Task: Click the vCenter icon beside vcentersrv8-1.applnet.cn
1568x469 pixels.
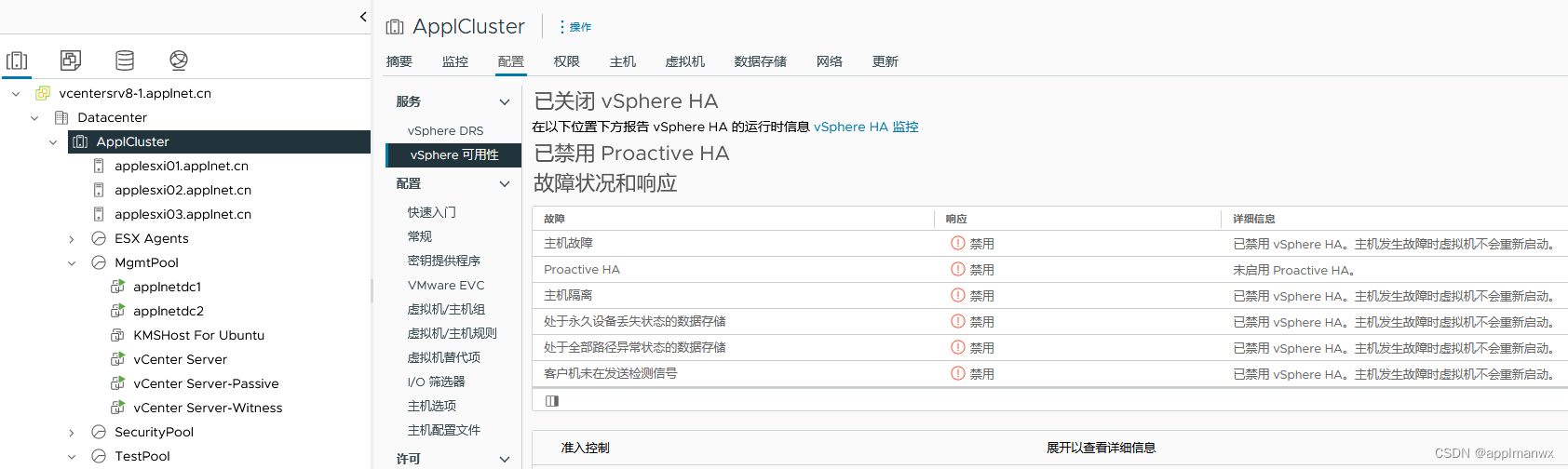Action: (x=43, y=93)
